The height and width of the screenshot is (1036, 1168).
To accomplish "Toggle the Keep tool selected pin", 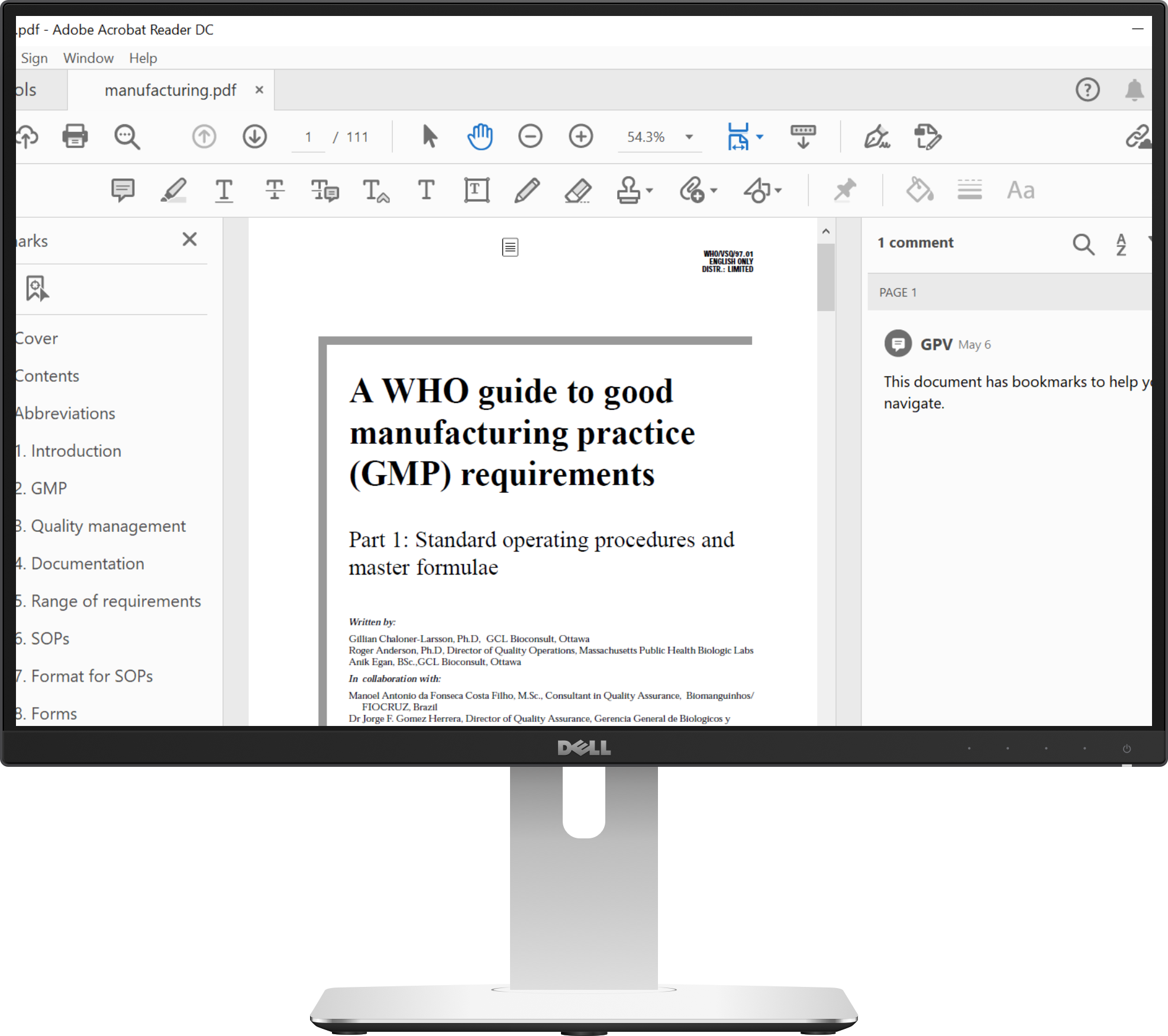I will click(845, 191).
